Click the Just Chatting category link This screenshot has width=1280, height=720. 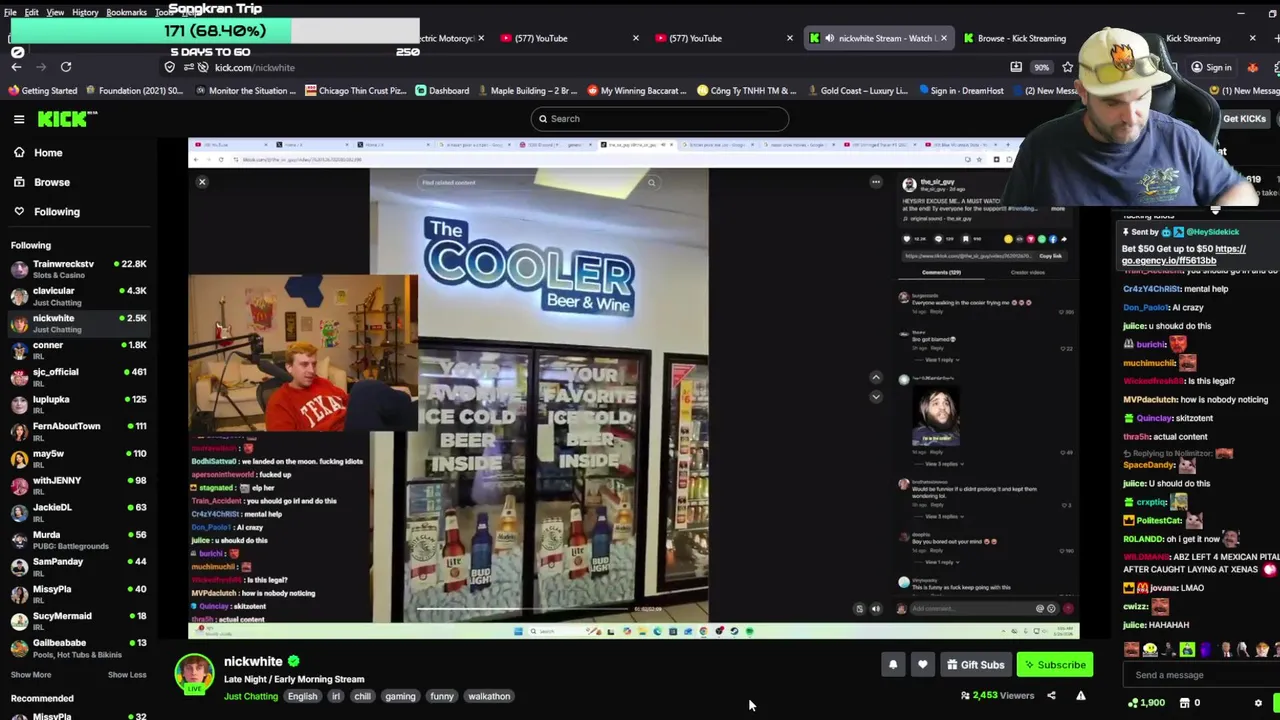(251, 697)
